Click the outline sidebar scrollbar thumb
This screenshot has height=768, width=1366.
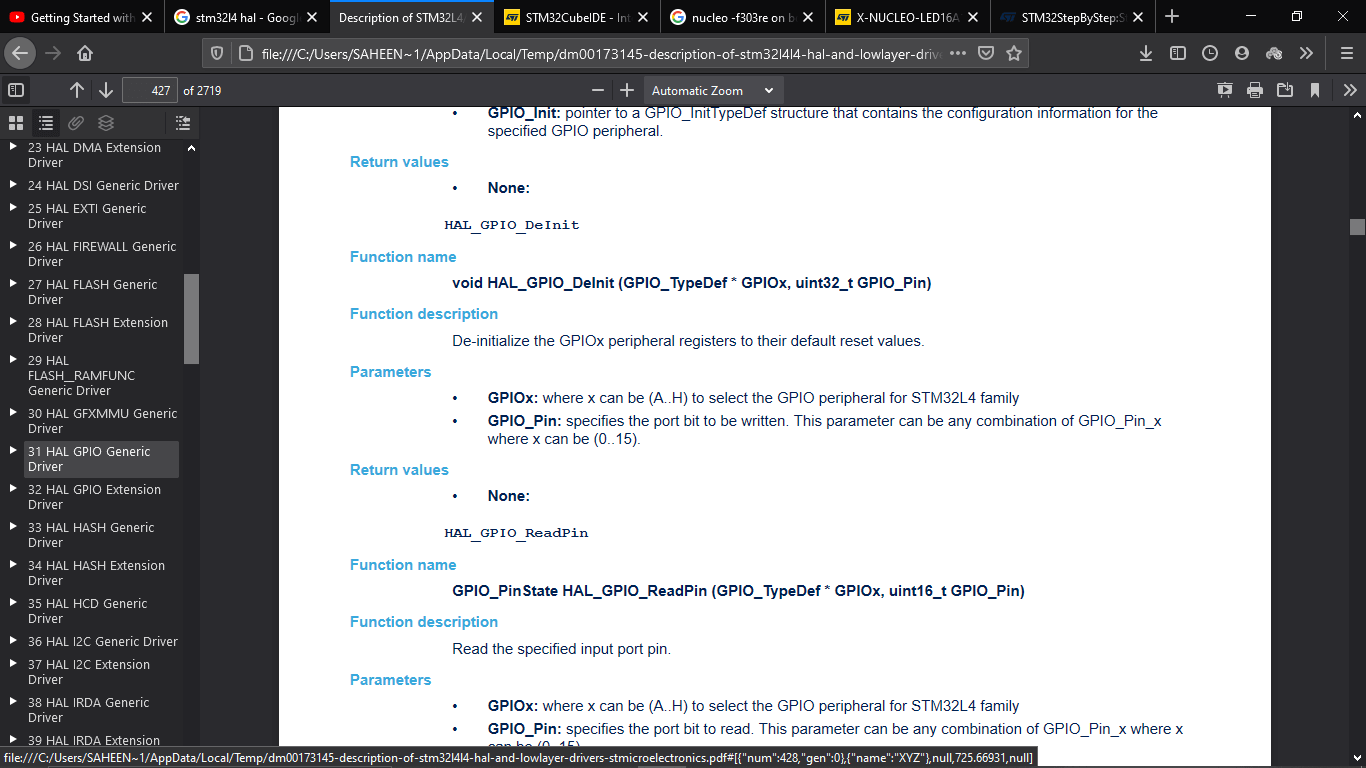pos(191,318)
